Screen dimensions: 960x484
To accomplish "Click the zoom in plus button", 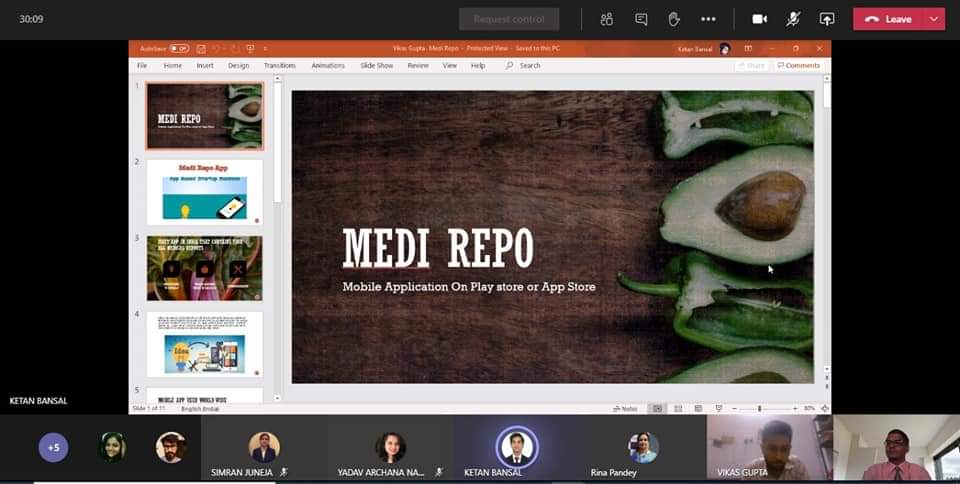I will (x=795, y=408).
